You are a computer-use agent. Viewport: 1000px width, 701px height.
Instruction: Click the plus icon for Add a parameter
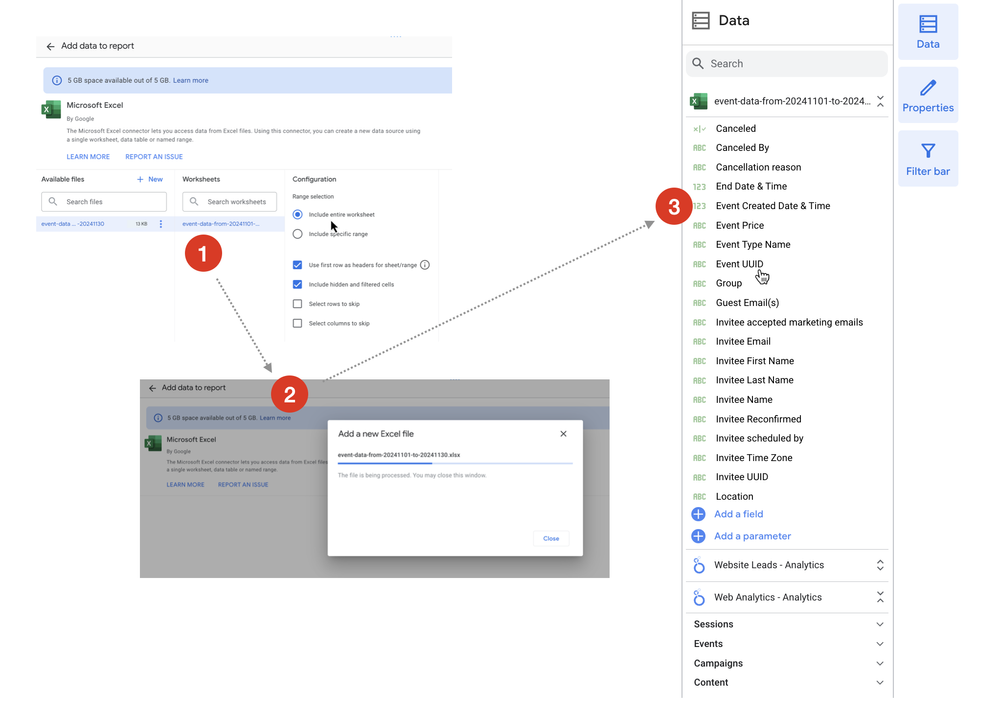(699, 536)
